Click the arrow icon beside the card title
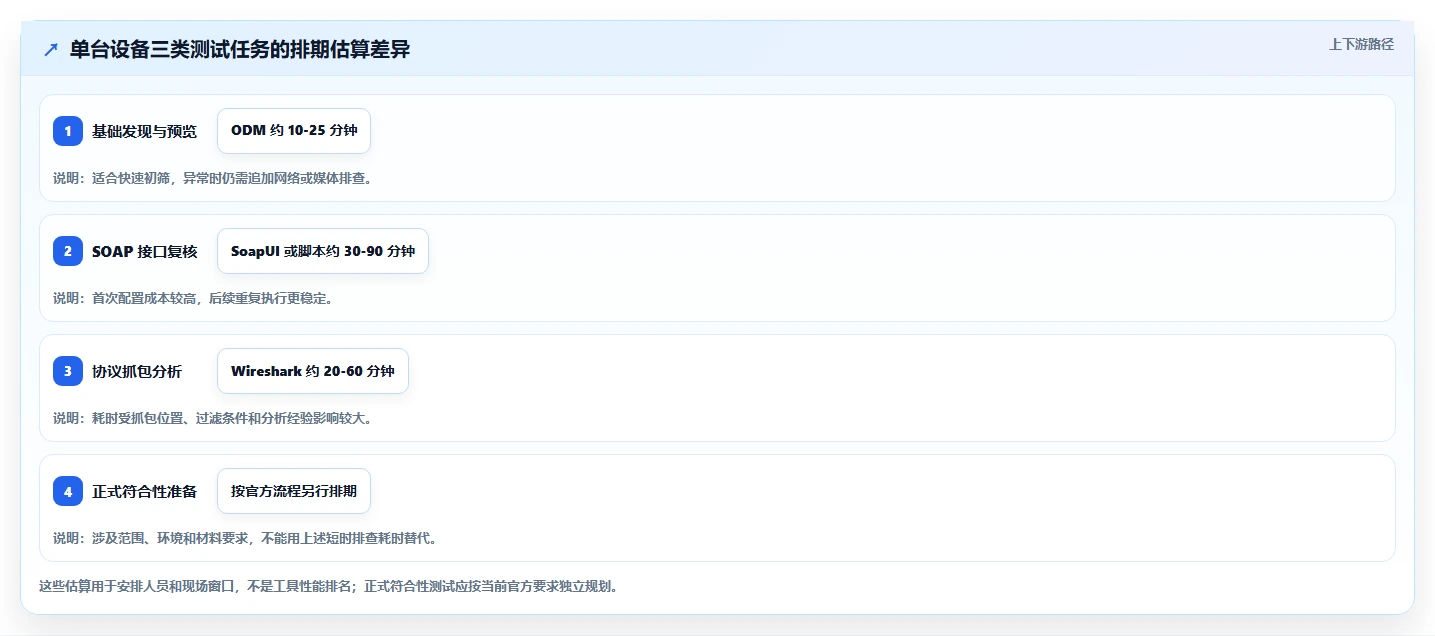This screenshot has width=1435, height=636. point(51,50)
